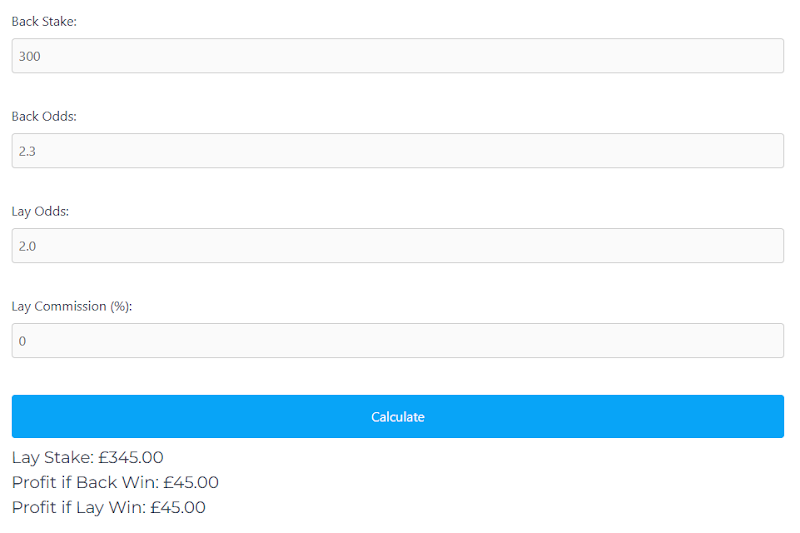Screen dimensions: 800x533
Task: Focus the Back Odds input field
Action: (x=397, y=150)
